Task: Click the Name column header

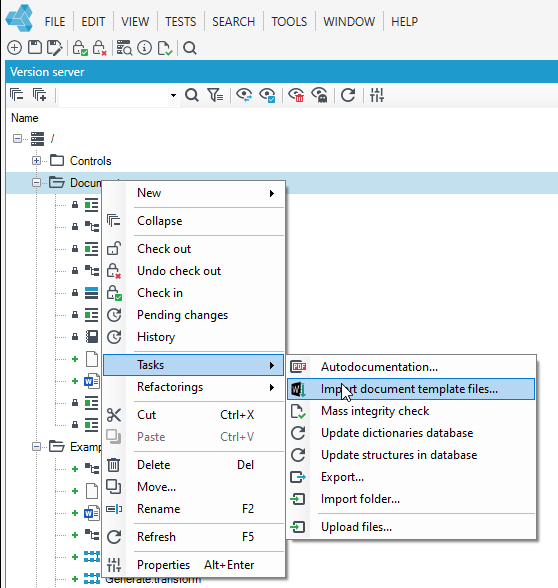Action: 25,118
